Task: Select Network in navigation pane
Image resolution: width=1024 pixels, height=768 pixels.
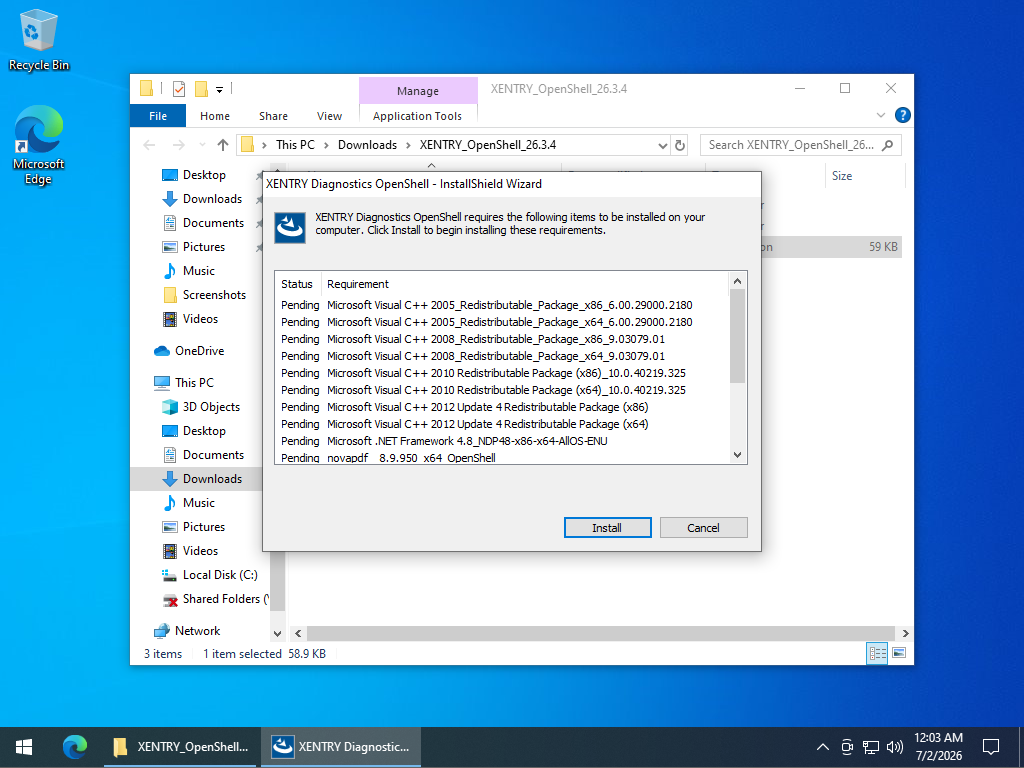Action: 197,631
